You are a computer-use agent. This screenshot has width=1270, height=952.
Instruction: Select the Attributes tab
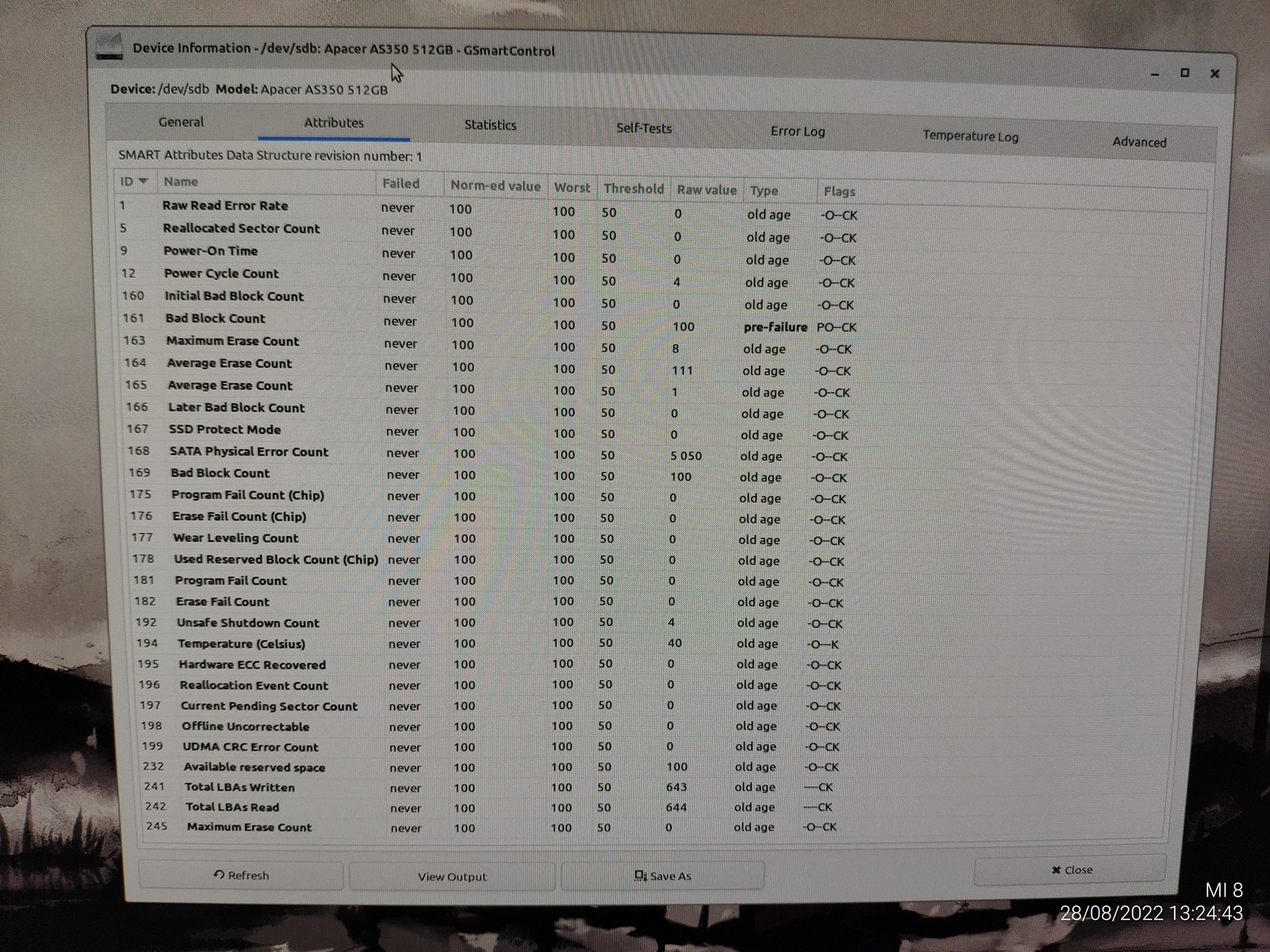tap(334, 123)
